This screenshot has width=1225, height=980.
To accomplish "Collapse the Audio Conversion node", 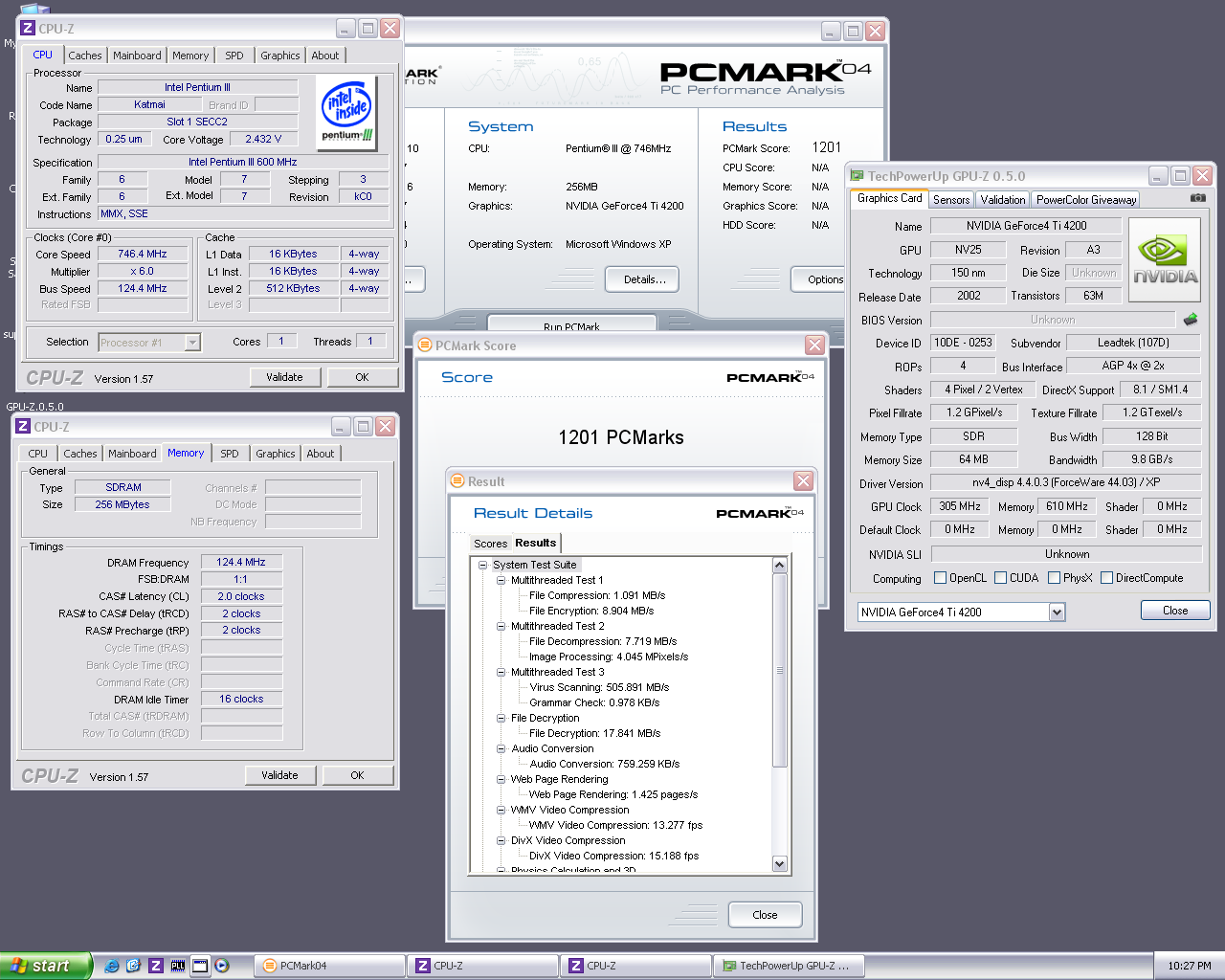I will click(x=501, y=748).
